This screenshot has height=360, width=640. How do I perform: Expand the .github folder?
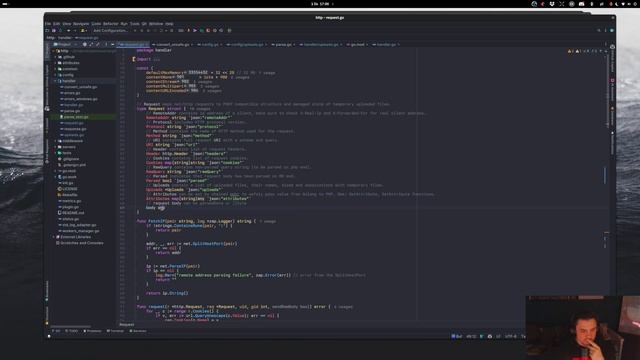[56, 57]
